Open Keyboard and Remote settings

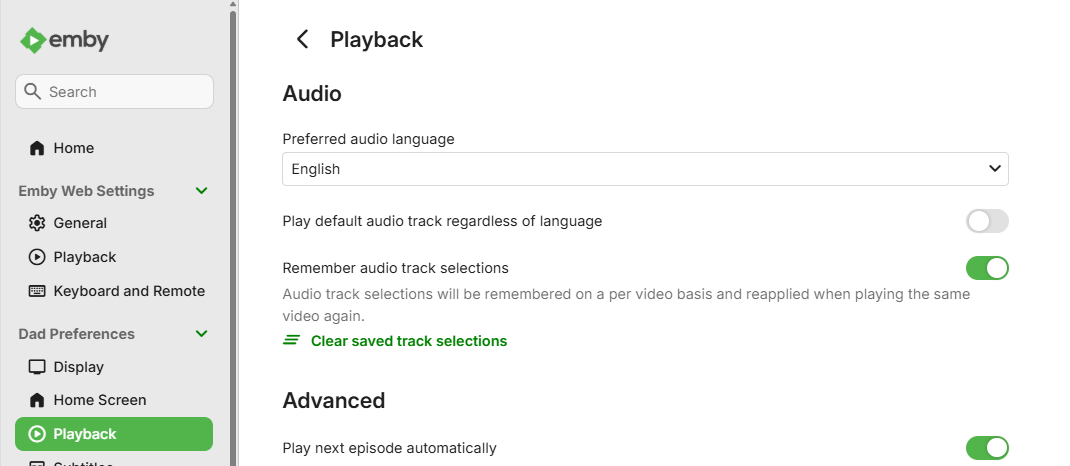pos(114,291)
